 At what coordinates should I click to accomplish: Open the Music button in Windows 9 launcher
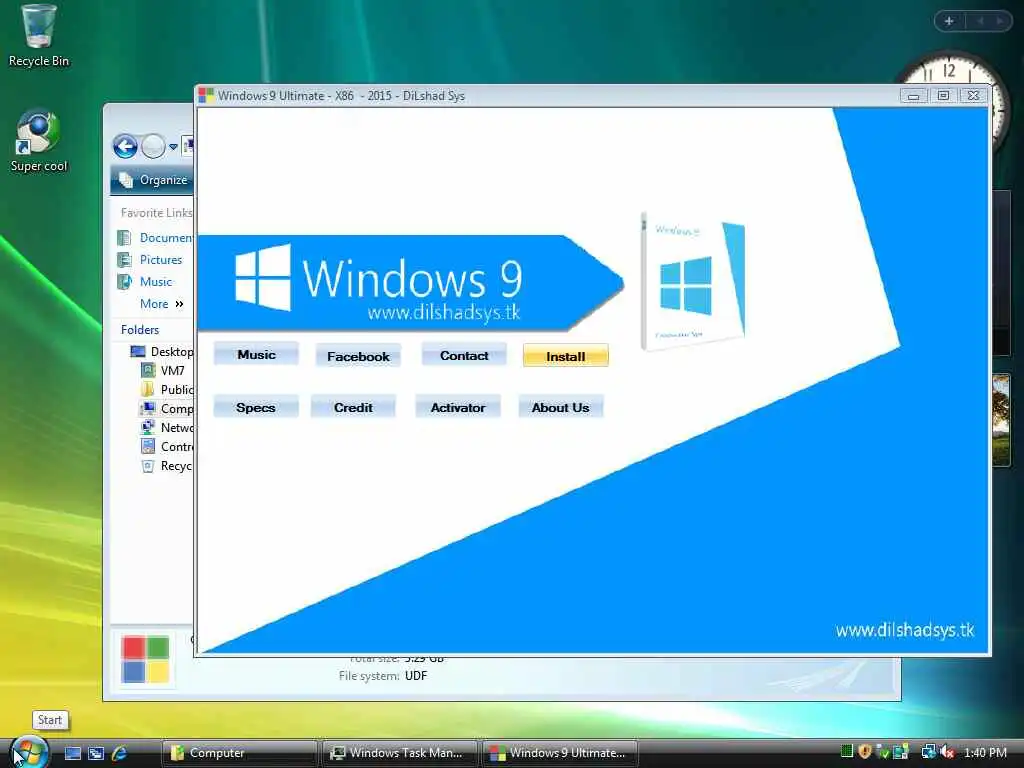pos(256,355)
